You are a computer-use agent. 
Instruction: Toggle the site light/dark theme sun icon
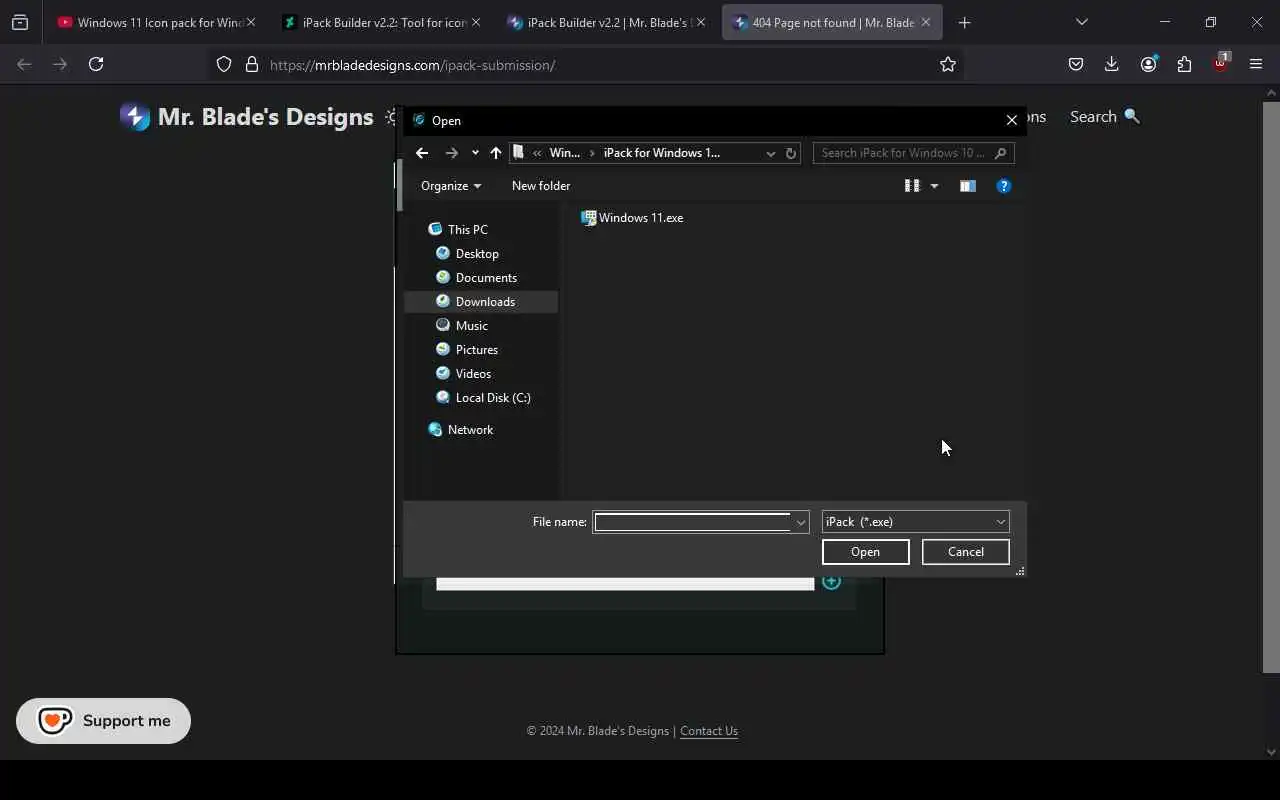pyautogui.click(x=391, y=117)
